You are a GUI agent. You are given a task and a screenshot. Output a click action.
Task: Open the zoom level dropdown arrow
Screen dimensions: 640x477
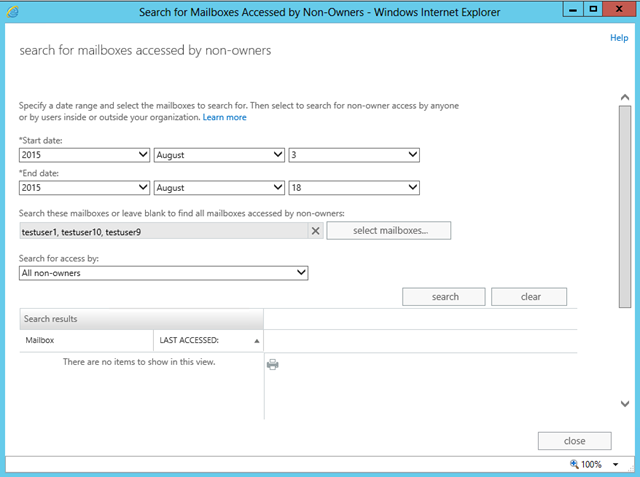coord(616,464)
